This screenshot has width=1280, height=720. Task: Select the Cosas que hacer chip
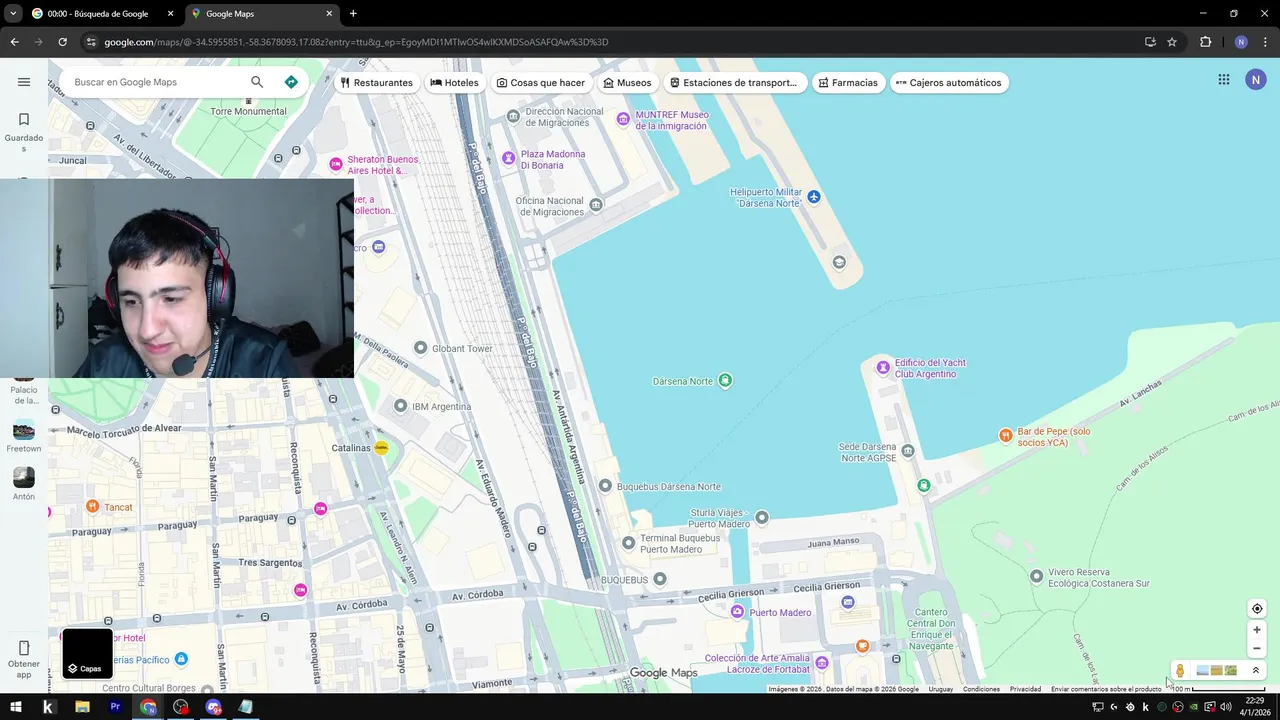pyautogui.click(x=541, y=83)
